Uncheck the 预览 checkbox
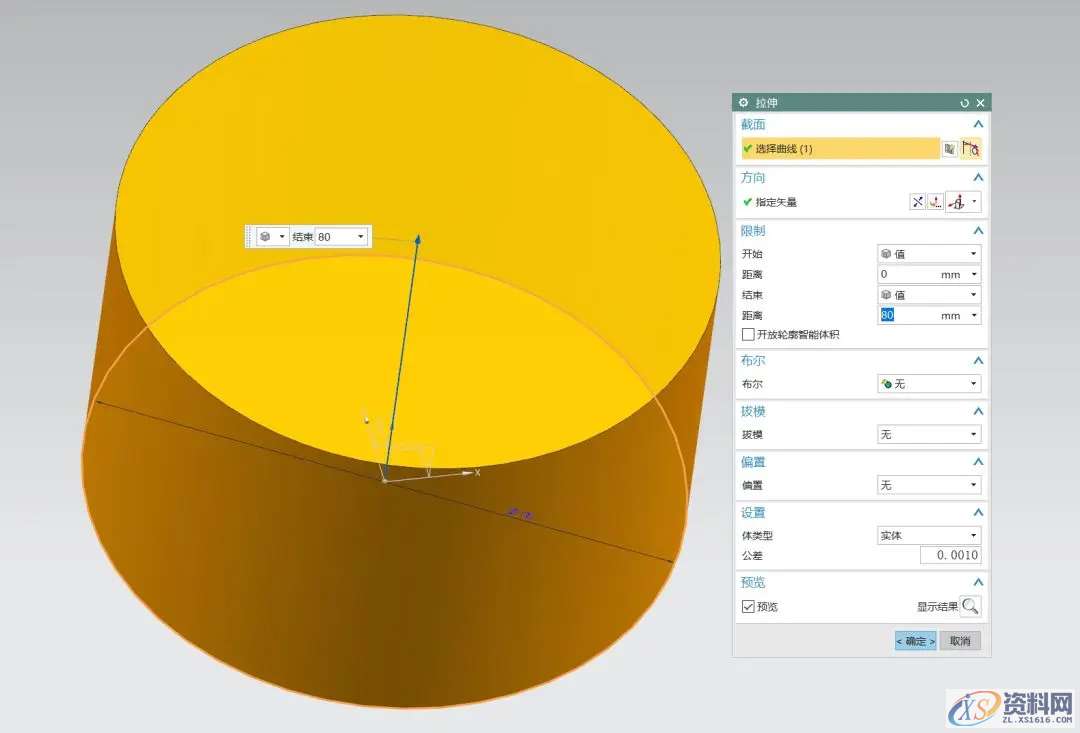This screenshot has height=733, width=1080. coord(748,606)
